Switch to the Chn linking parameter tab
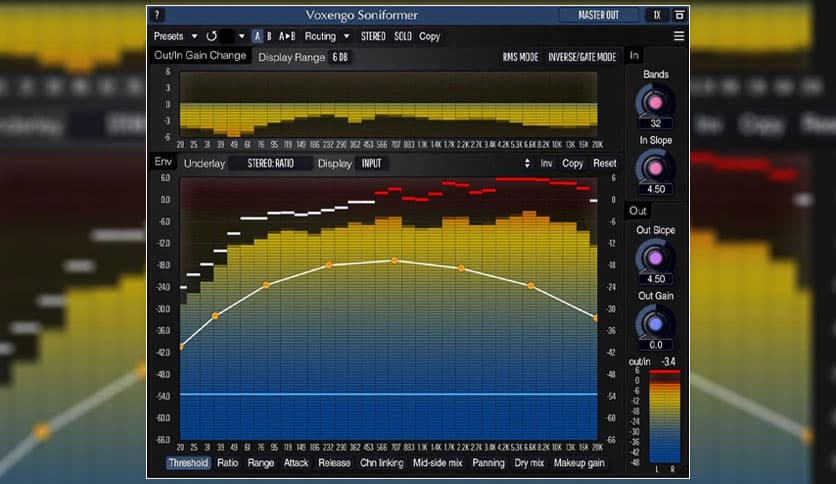836x484 pixels. click(x=382, y=463)
